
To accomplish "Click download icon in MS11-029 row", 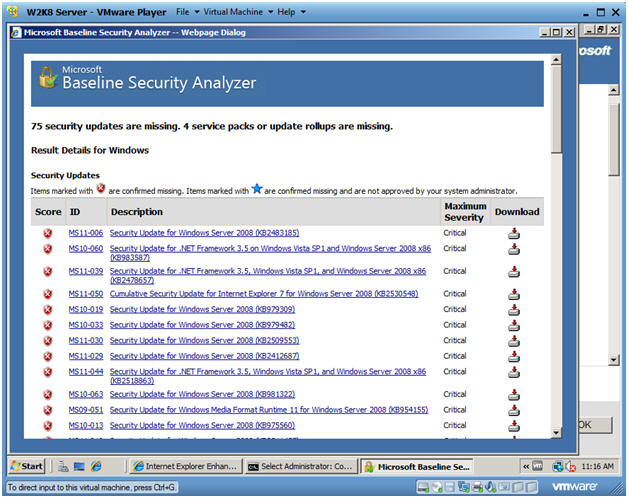I will (514, 357).
